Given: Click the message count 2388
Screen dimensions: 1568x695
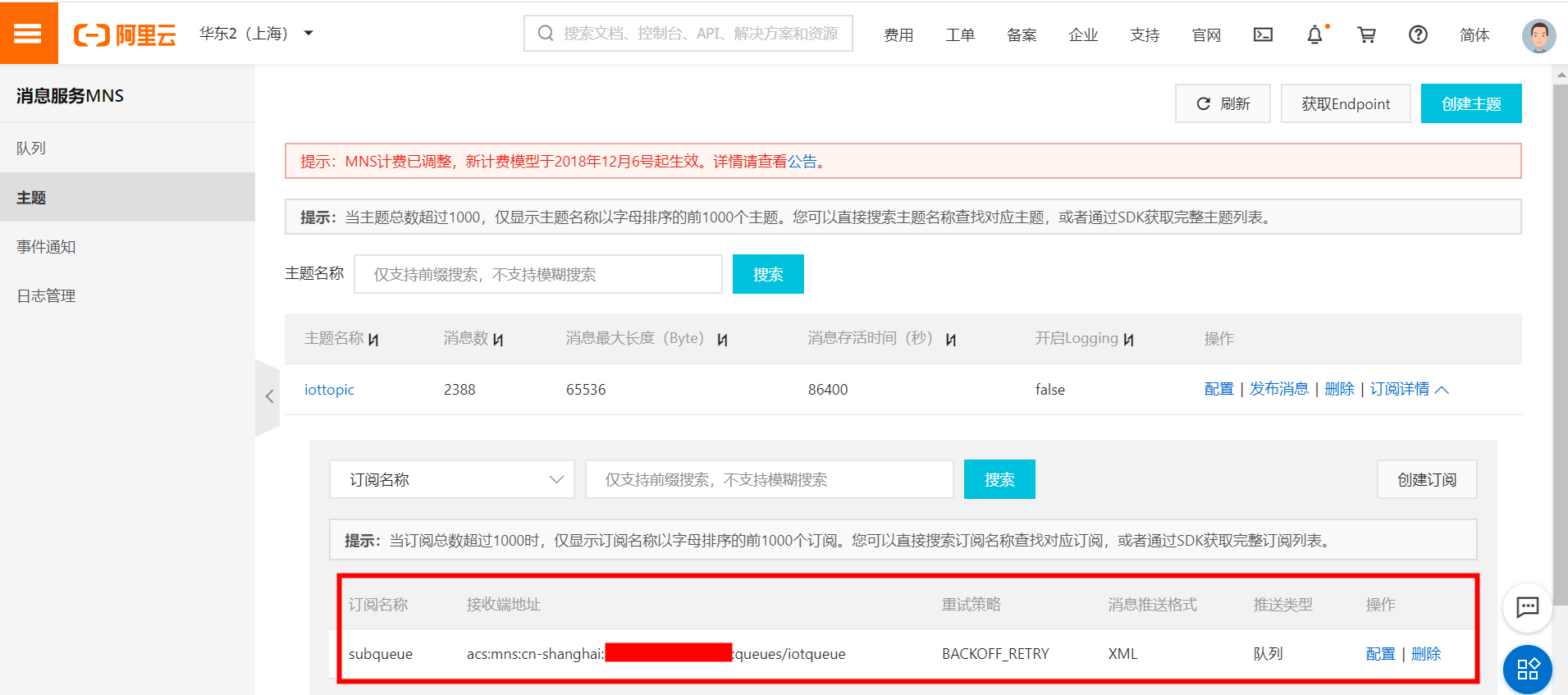Looking at the screenshot, I should click(459, 390).
